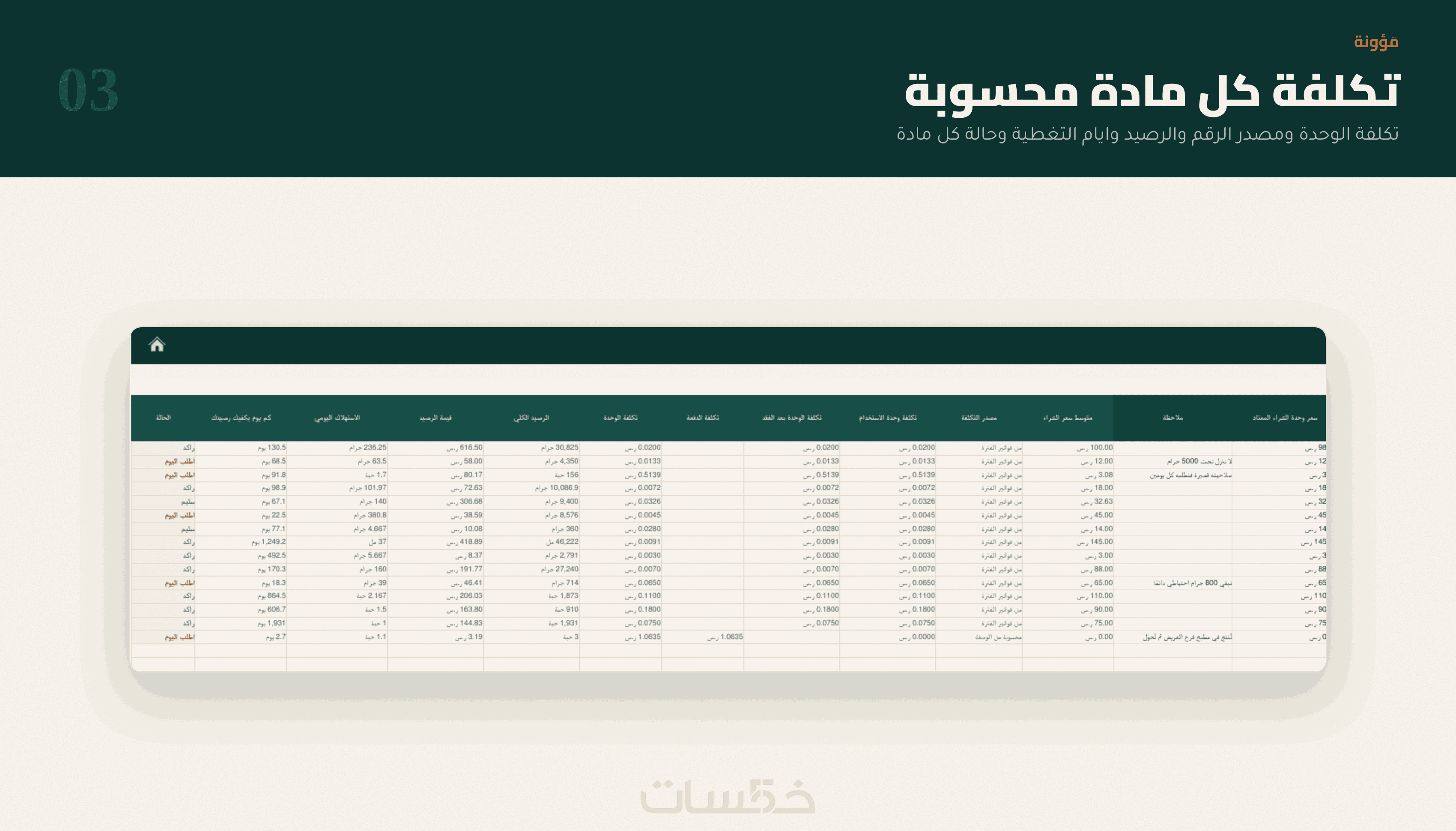This screenshot has height=831, width=1456.
Task: Select the تكلفة الوحدة column header
Action: click(x=620, y=418)
